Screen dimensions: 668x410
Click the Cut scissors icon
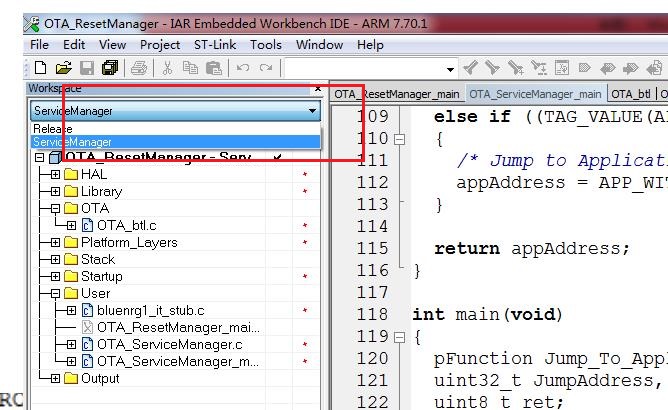tap(168, 68)
